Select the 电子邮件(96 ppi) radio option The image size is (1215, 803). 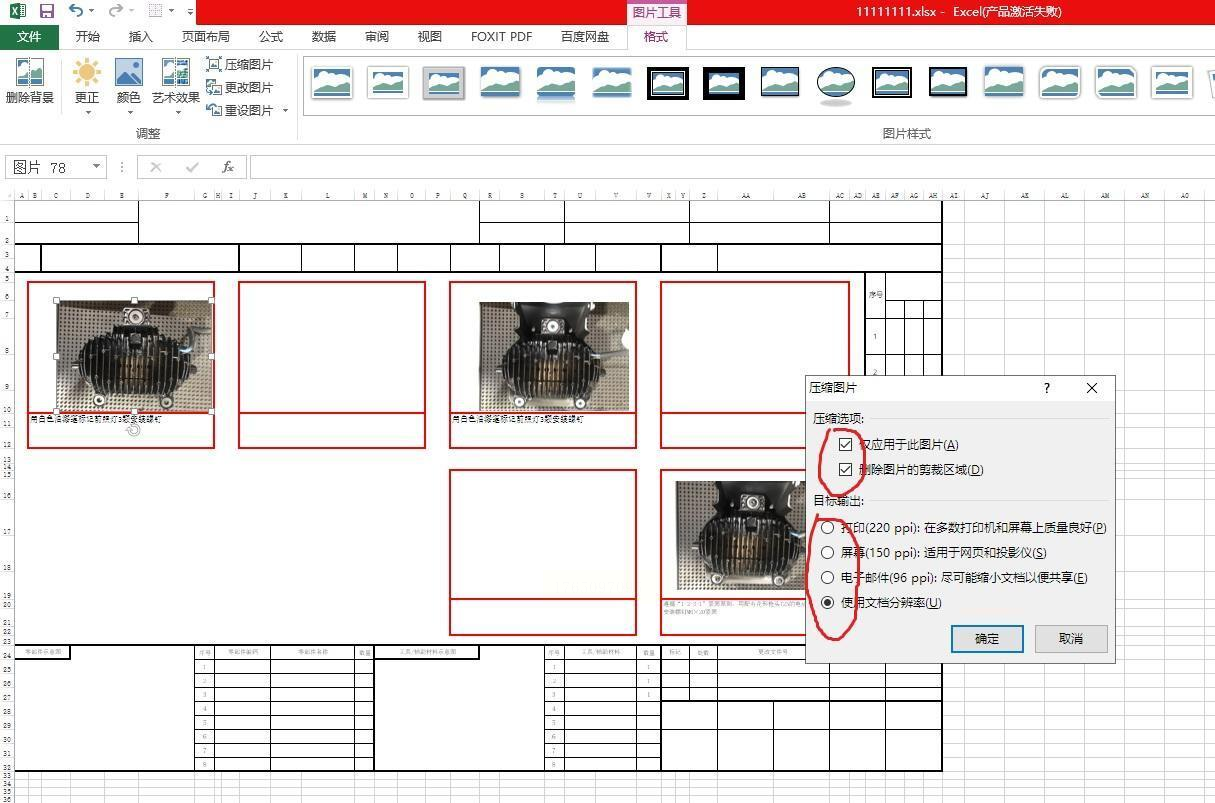coord(827,577)
